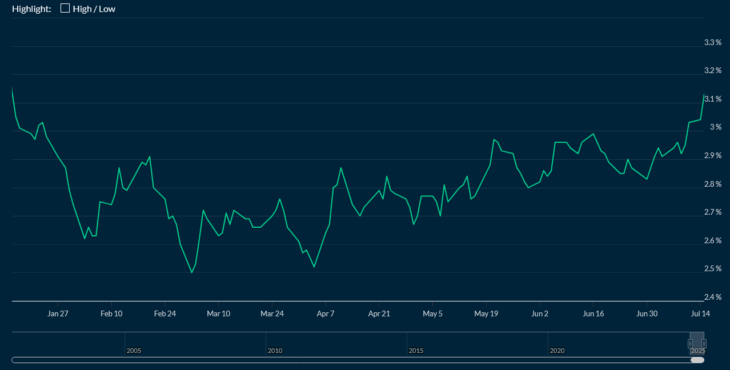Click the 'Jan 27' date axis label
Image resolution: width=730 pixels, height=370 pixels.
tap(58, 314)
